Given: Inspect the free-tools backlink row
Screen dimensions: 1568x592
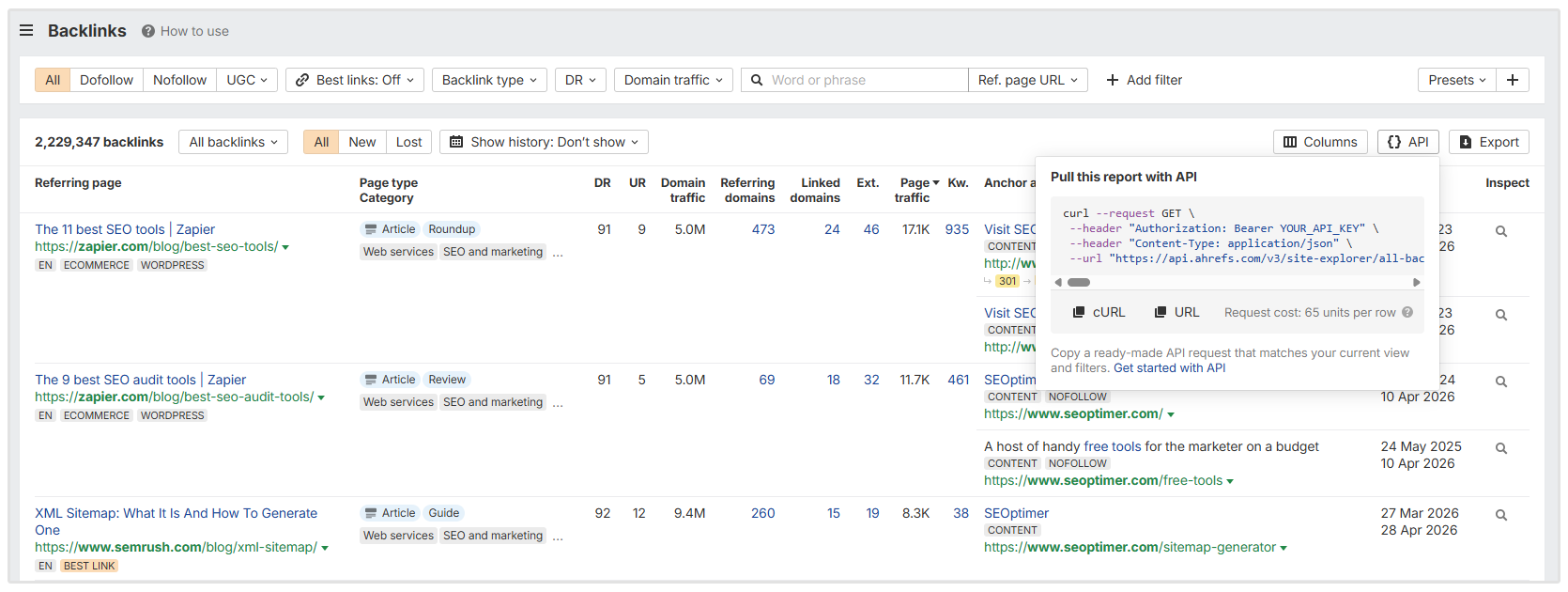Looking at the screenshot, I should coord(1501,448).
